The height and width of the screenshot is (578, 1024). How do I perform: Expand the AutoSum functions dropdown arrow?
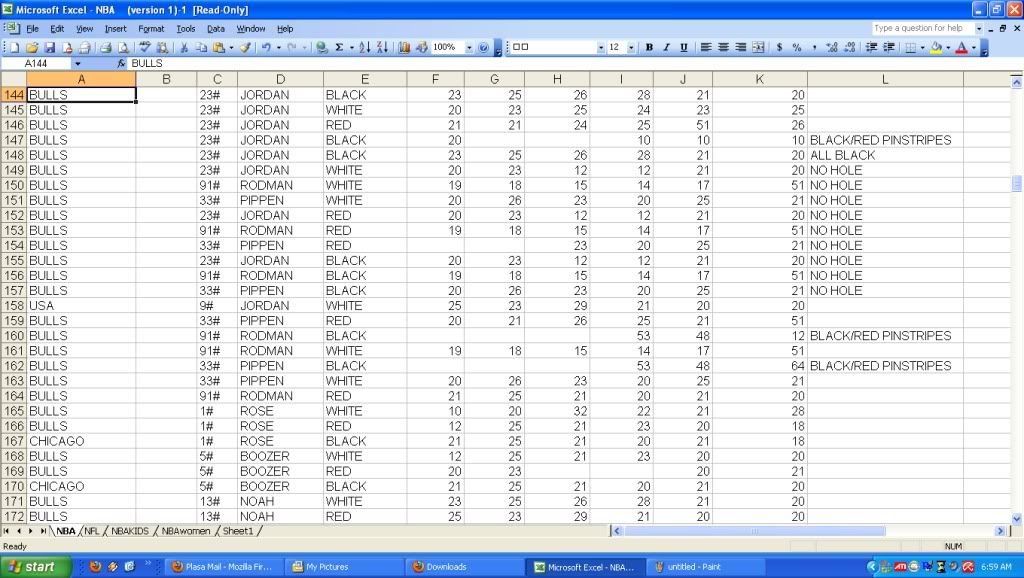point(351,47)
